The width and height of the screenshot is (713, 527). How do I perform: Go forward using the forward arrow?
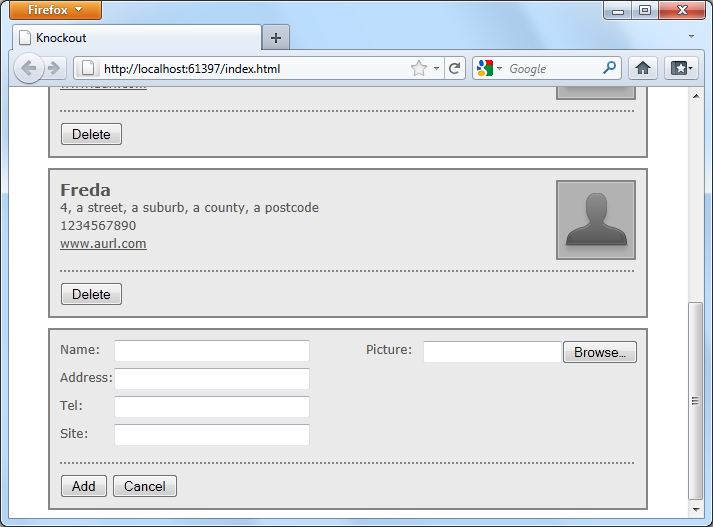point(55,68)
